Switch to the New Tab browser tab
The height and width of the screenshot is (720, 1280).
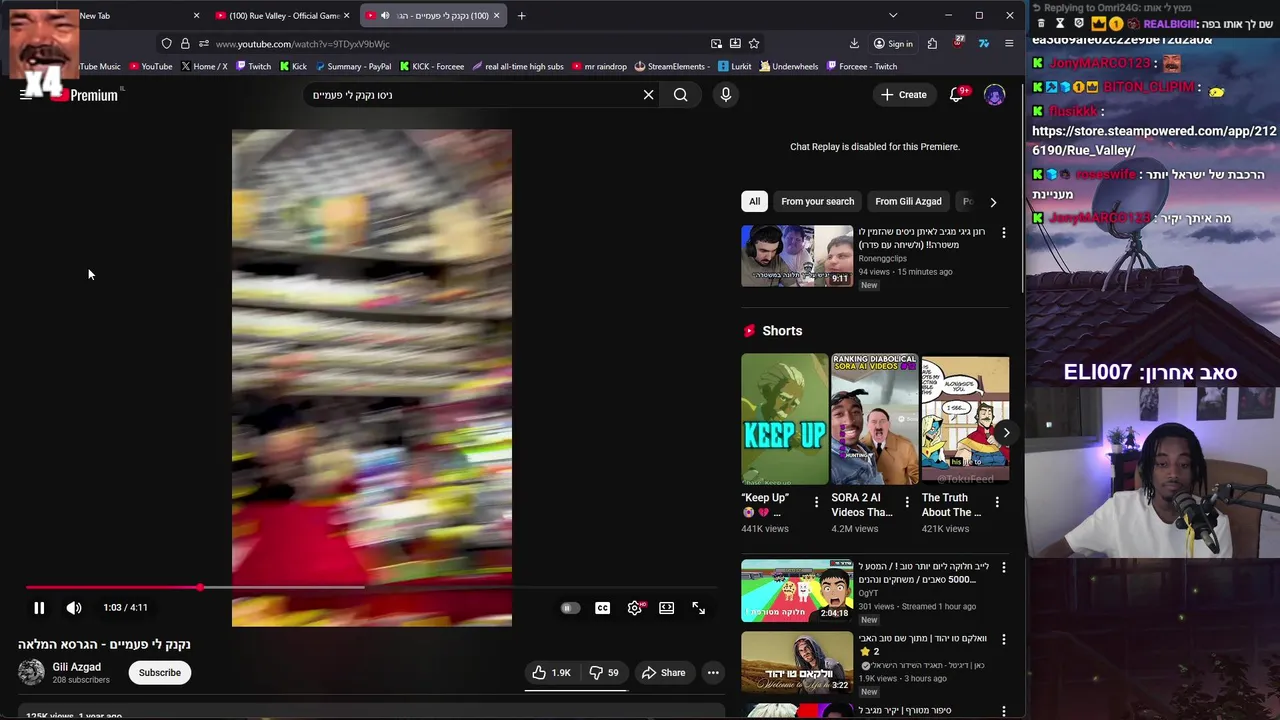click(x=130, y=15)
